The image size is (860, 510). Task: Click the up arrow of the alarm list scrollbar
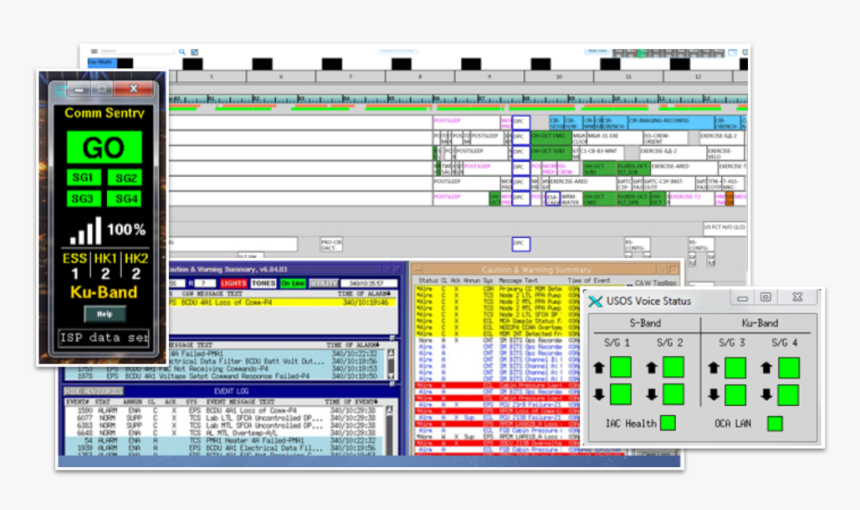(391, 354)
